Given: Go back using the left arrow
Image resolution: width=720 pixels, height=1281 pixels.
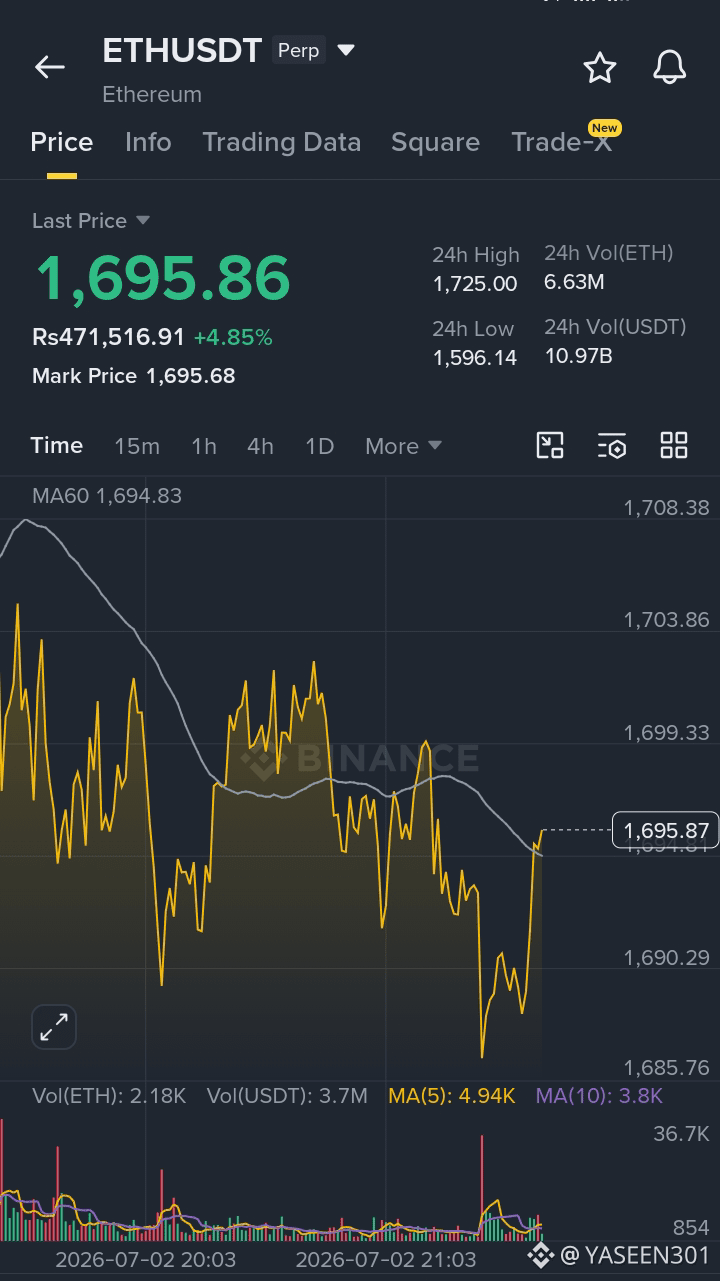Looking at the screenshot, I should (49, 67).
